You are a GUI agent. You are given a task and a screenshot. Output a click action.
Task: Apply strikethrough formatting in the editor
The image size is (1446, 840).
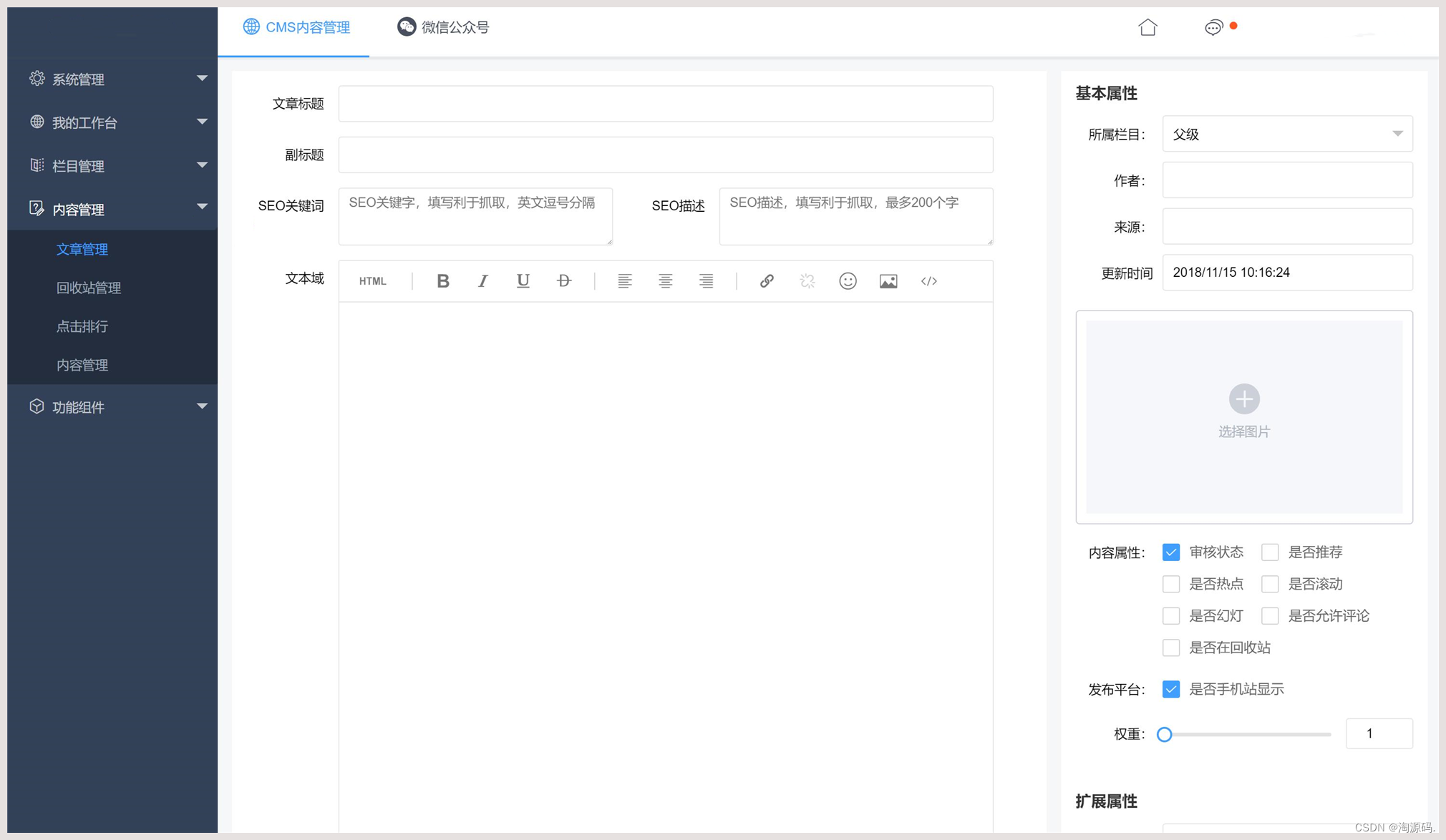pos(564,281)
